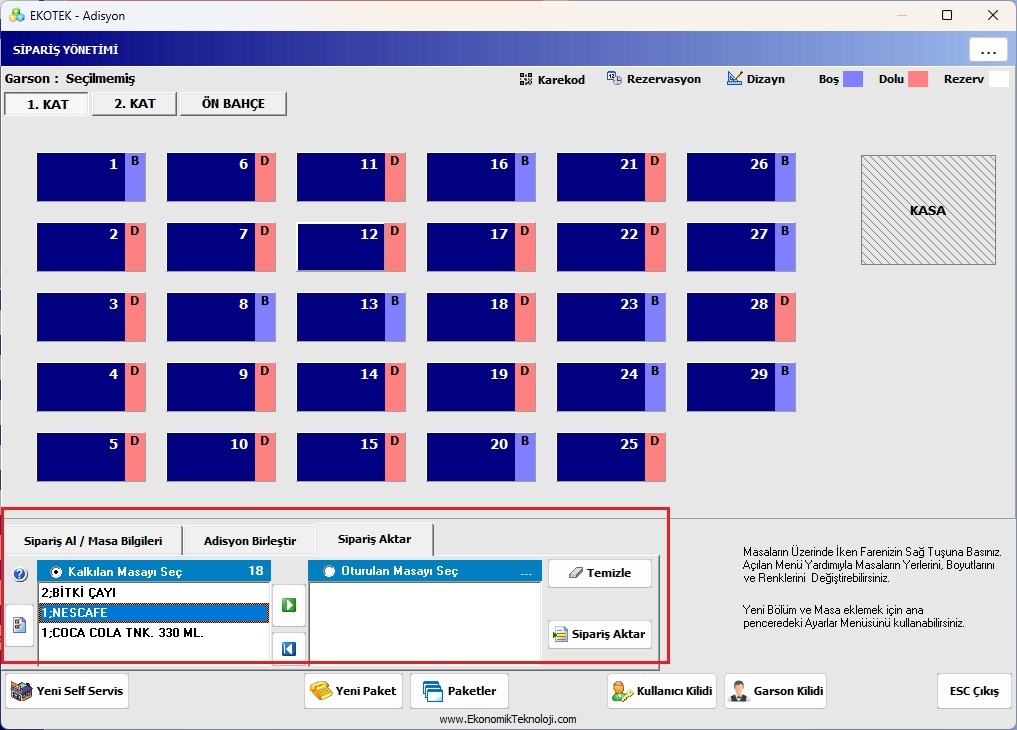Screen dimensions: 1017x730
Task: Clear the transfer lists with Temizle
Action: click(x=600, y=573)
